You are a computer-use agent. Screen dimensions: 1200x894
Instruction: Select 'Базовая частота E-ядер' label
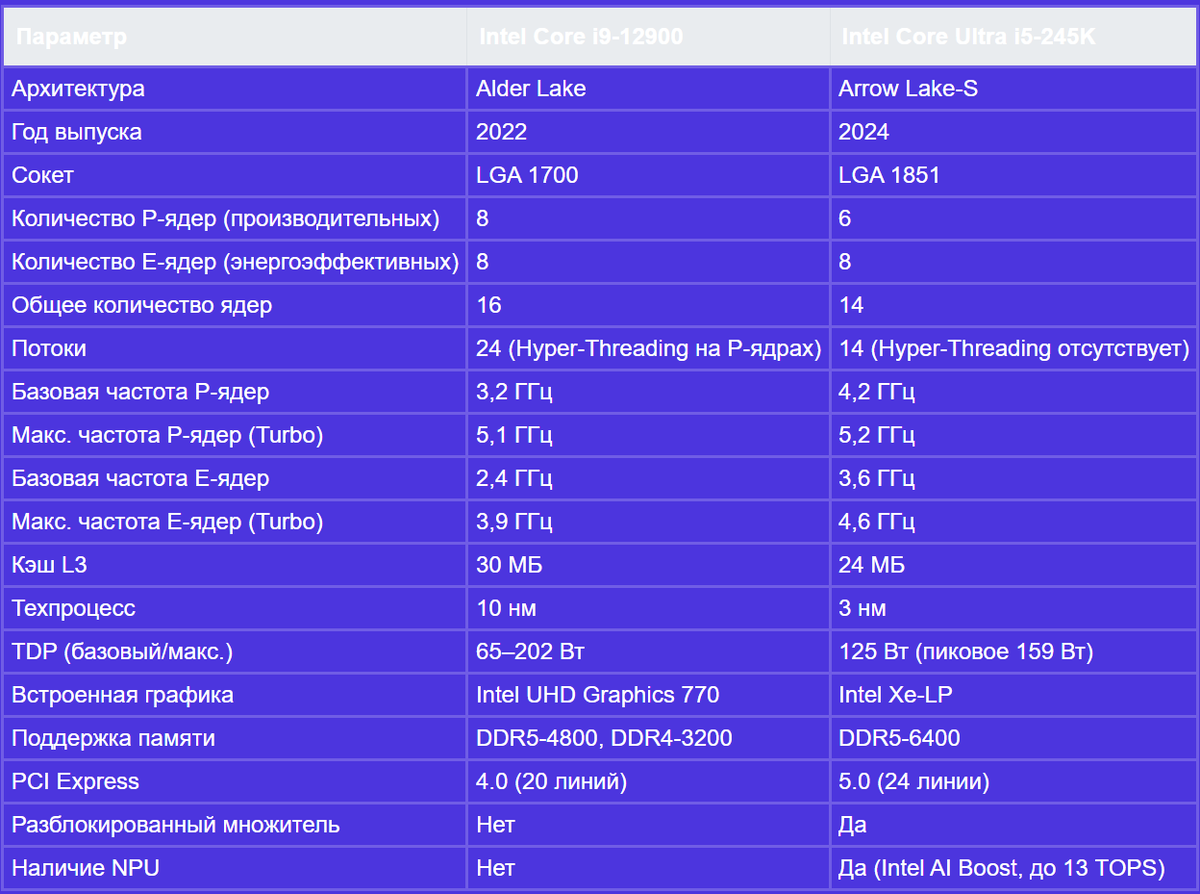point(141,479)
